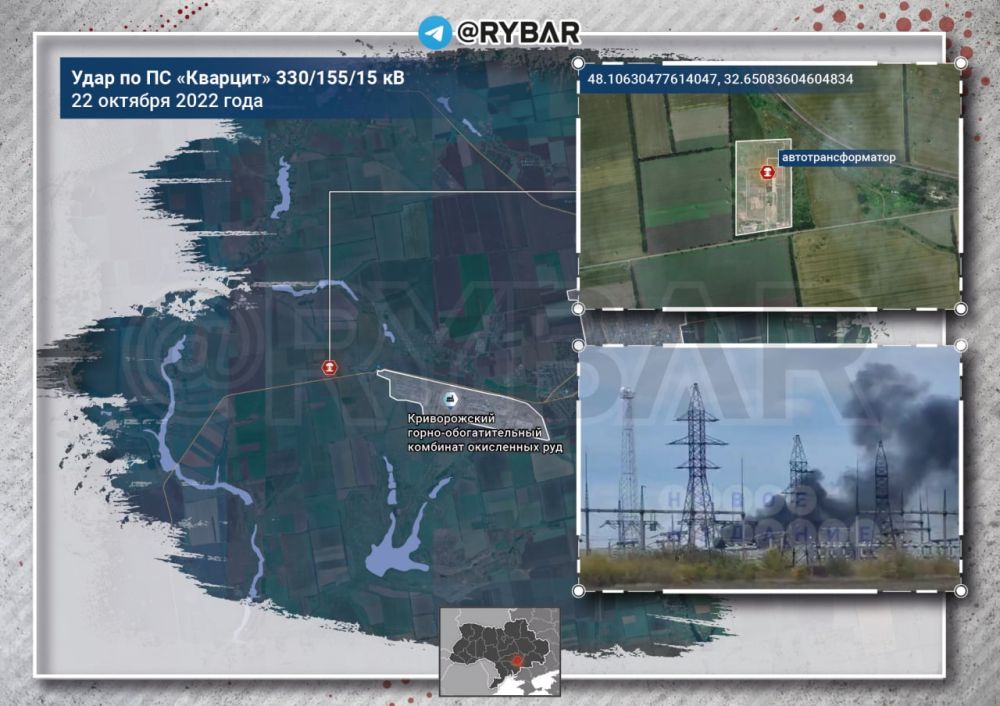Click top-right handle of satellite inset
Viewport: 1000px width, 706px height.
point(960,63)
